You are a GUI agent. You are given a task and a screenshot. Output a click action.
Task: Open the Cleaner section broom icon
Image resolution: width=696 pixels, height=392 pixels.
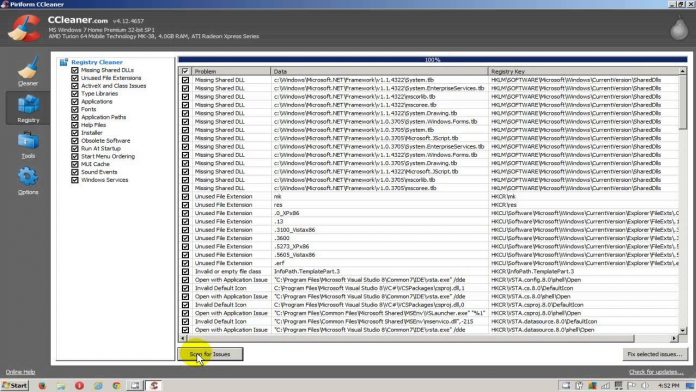[x=28, y=68]
